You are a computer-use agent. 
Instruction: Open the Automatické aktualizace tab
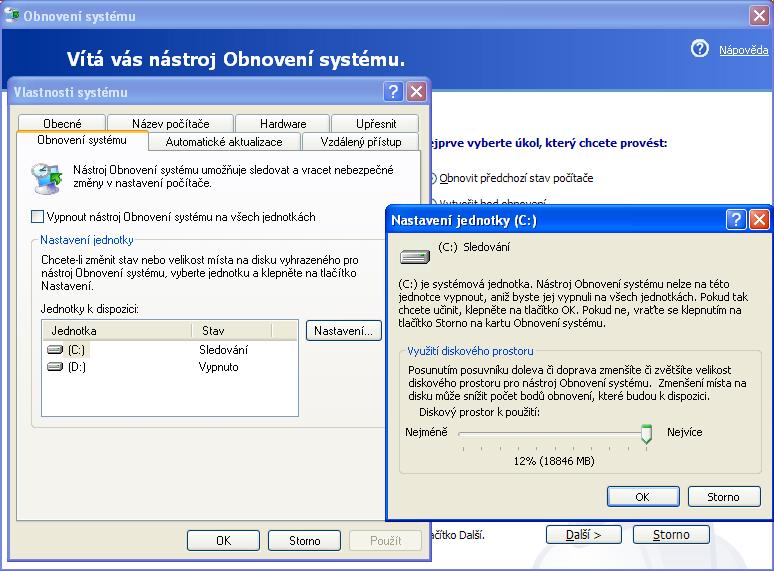(x=224, y=142)
